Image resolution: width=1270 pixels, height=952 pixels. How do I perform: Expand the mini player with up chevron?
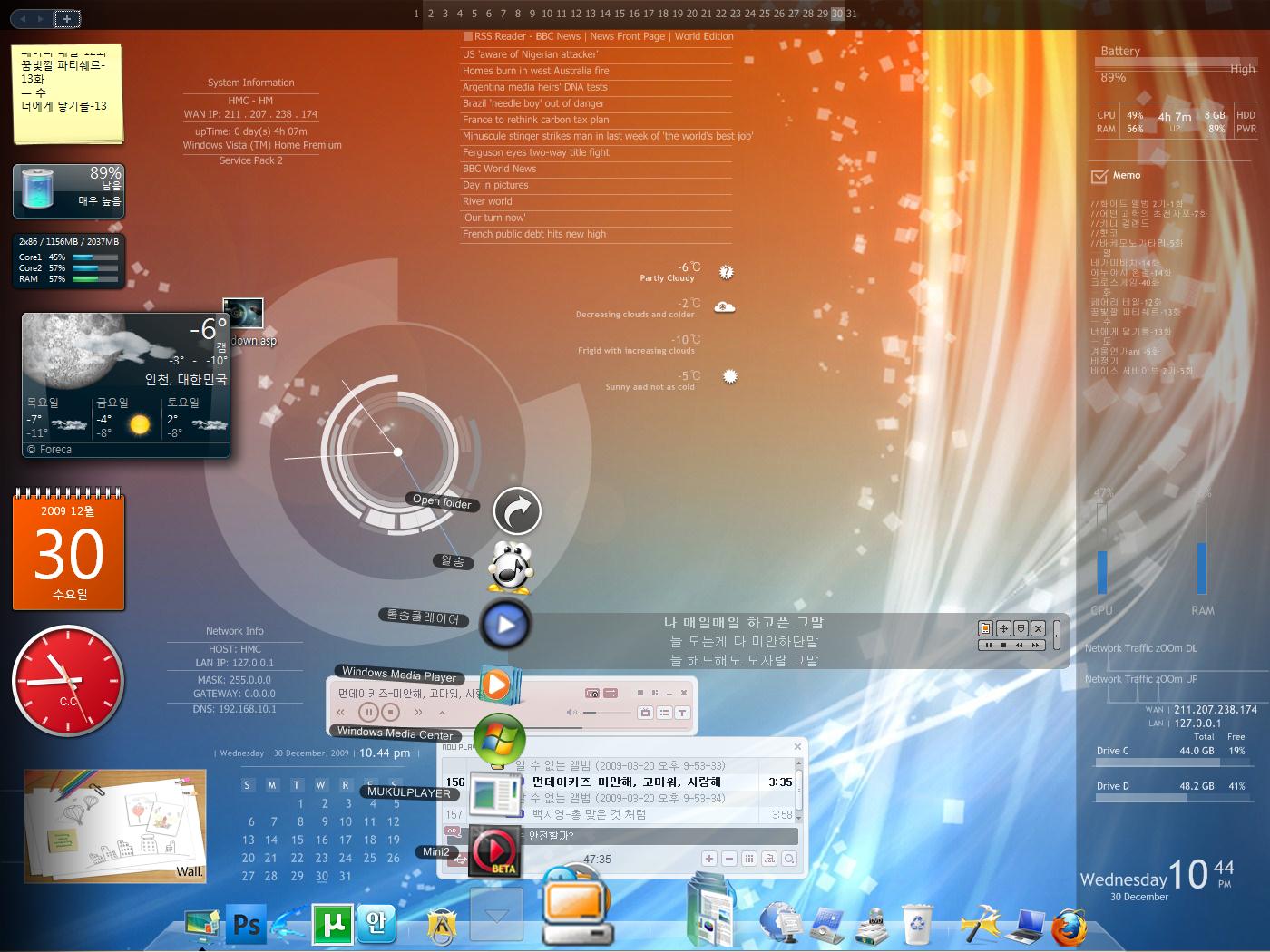click(x=442, y=713)
